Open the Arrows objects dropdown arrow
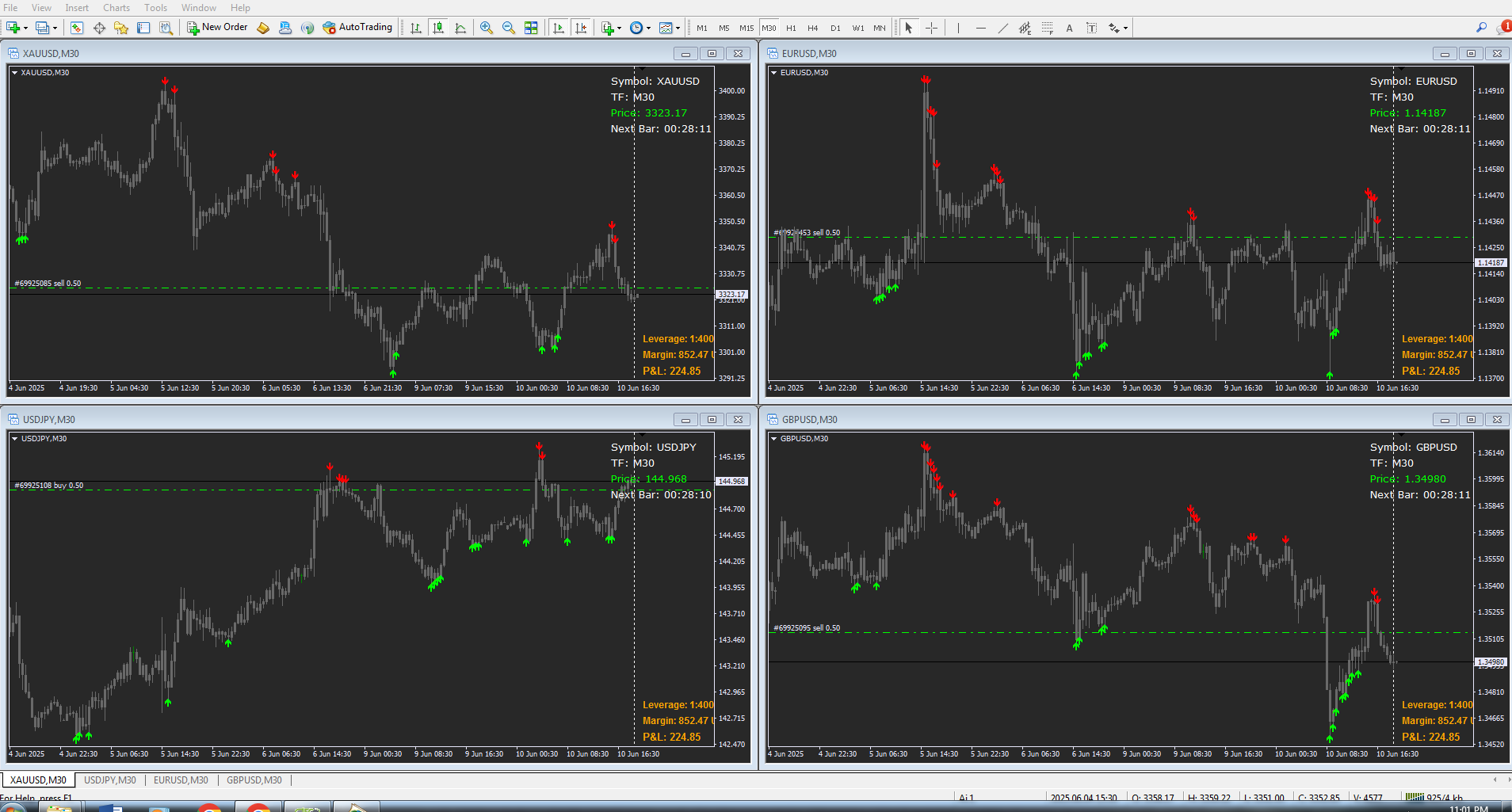This screenshot has height=812, width=1512. coord(1125,29)
